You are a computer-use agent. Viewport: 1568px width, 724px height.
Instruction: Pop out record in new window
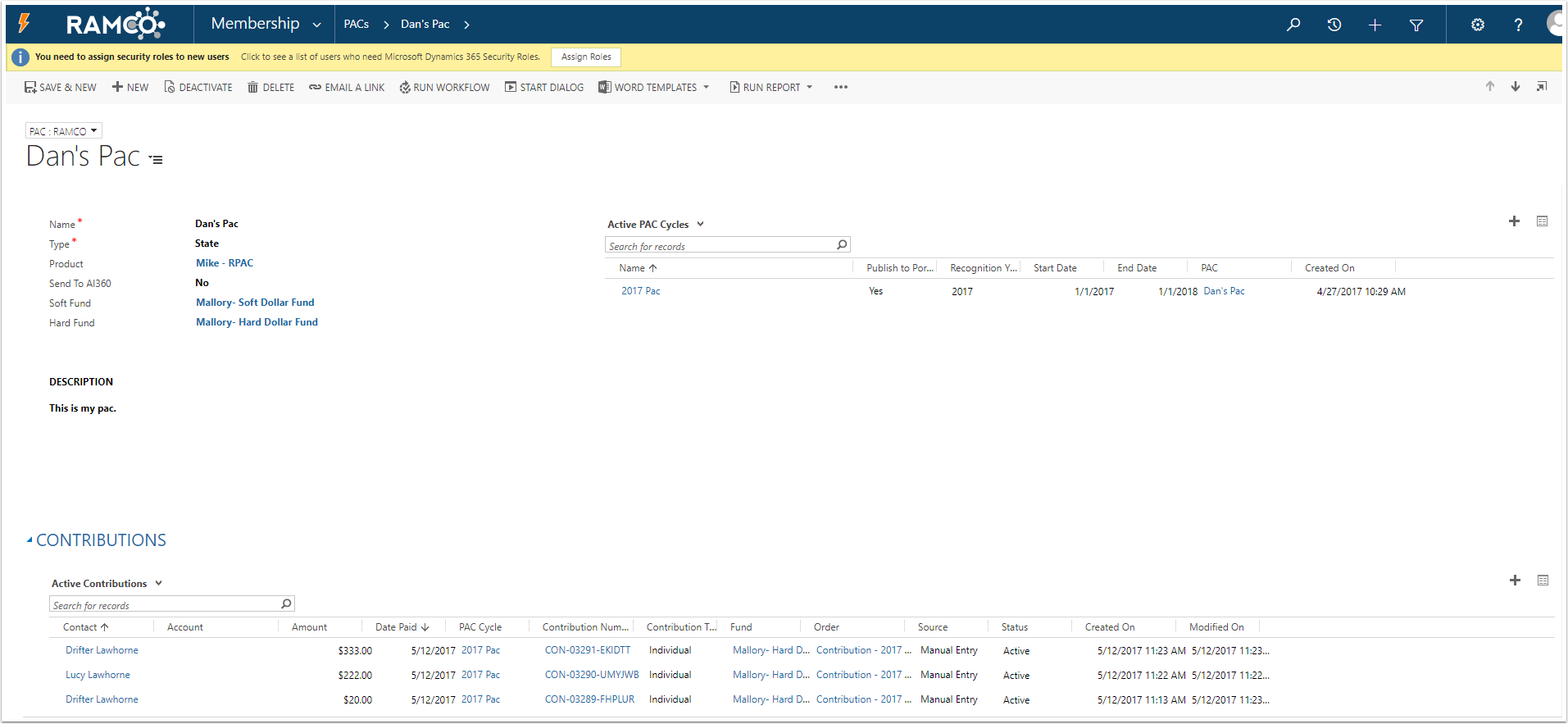point(1542,86)
